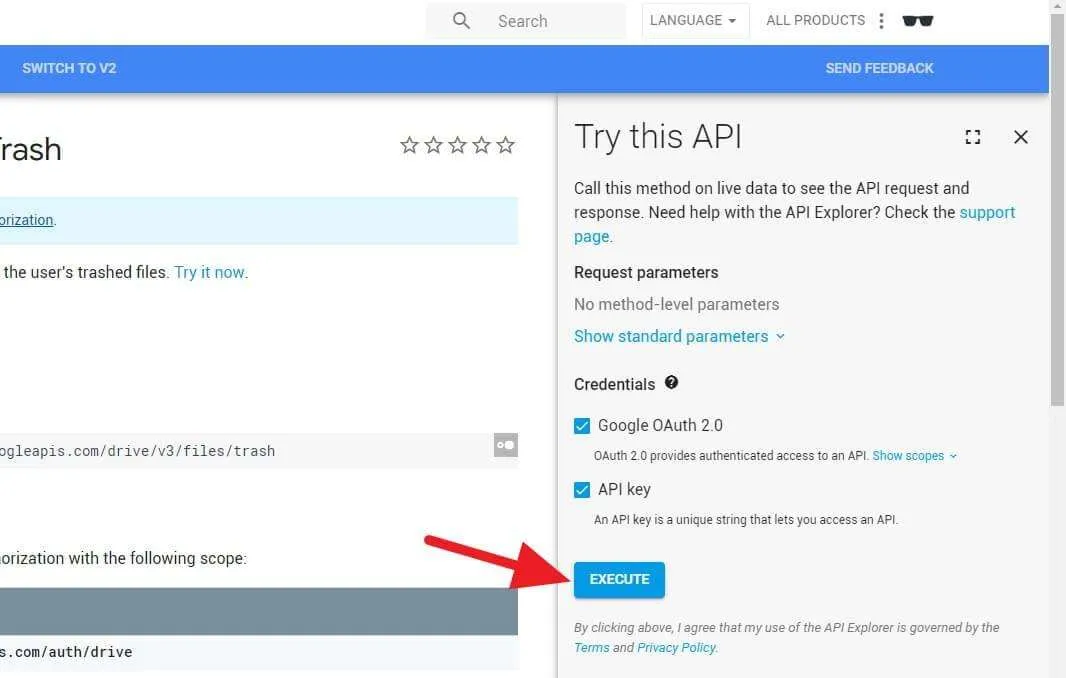Close the Try this API panel

tap(1020, 137)
